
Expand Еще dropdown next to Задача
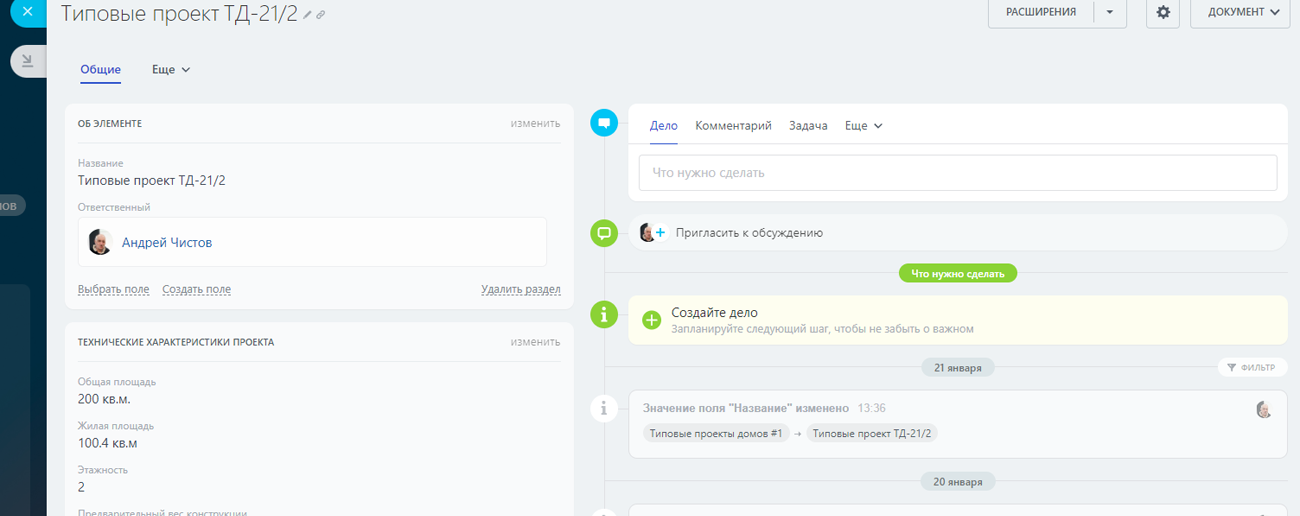863,126
